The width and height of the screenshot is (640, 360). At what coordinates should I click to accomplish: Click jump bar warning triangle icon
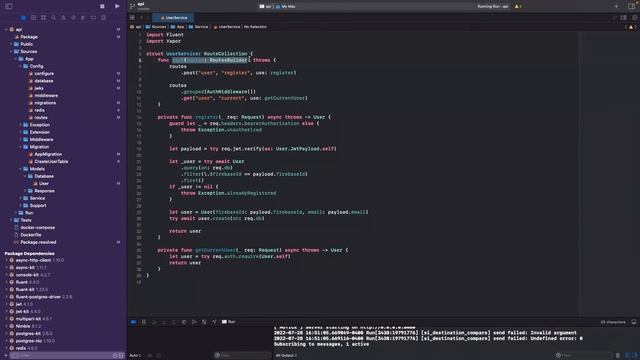point(631,27)
